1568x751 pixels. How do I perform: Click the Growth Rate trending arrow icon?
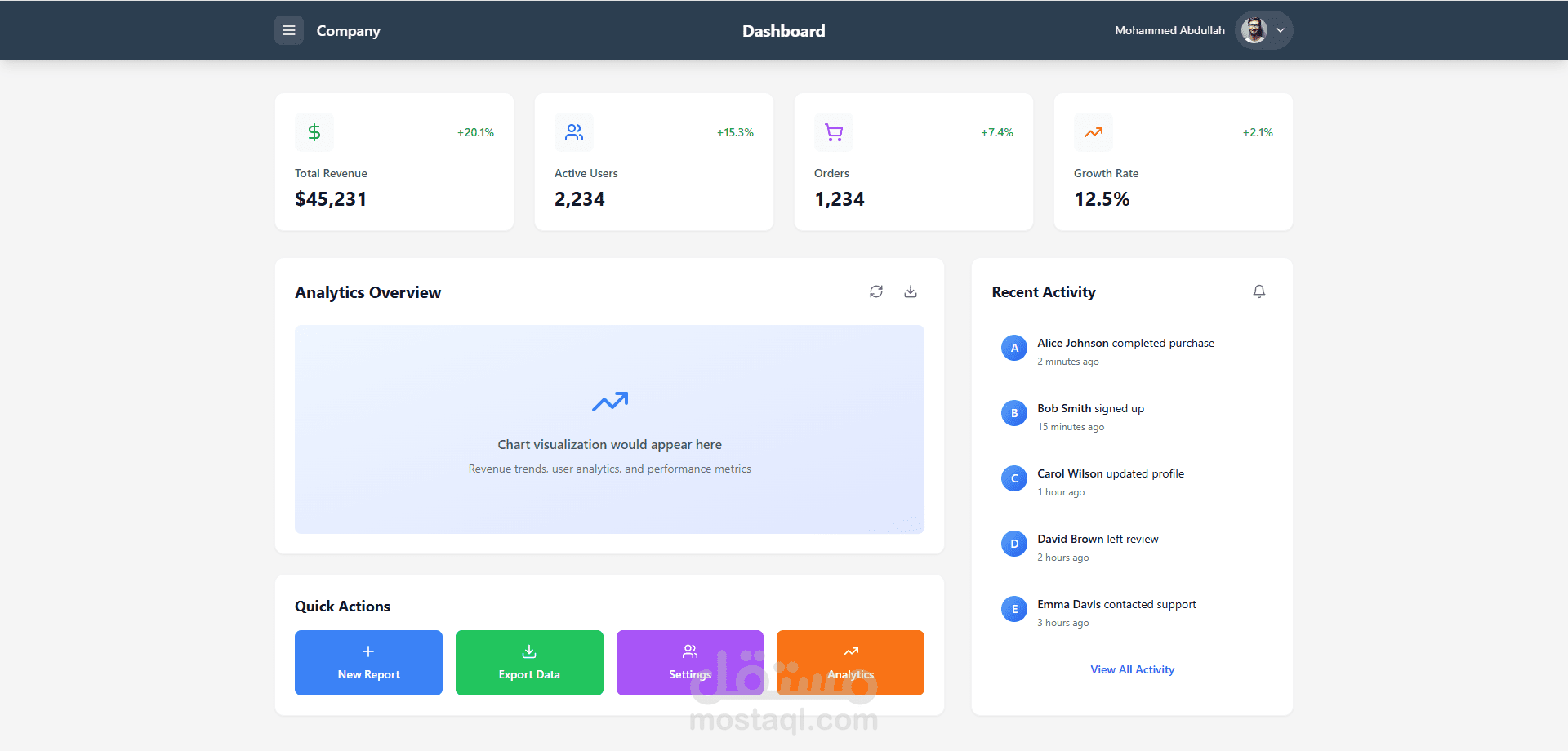pos(1094,132)
